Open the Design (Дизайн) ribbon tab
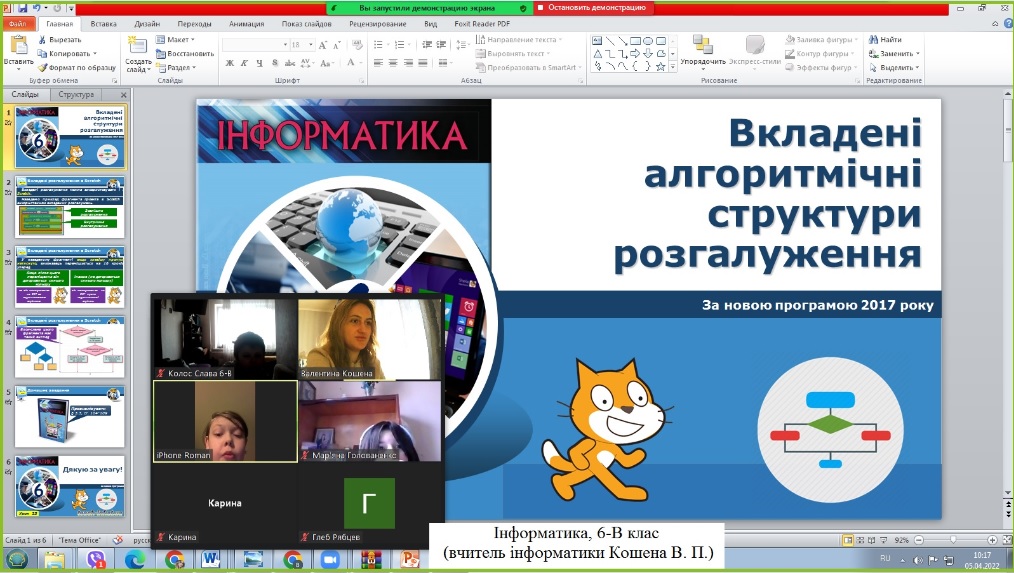The width and height of the screenshot is (1014, 573). pos(147,22)
